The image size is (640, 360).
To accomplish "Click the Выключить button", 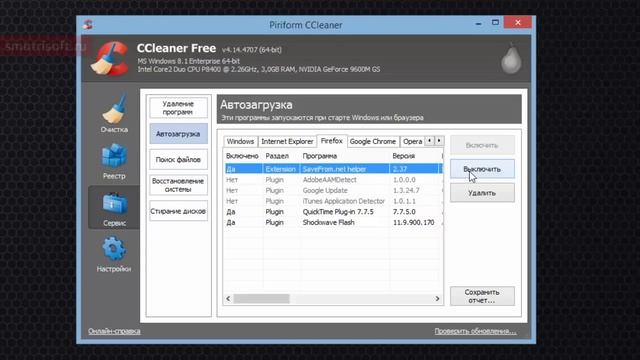I will click(482, 169).
